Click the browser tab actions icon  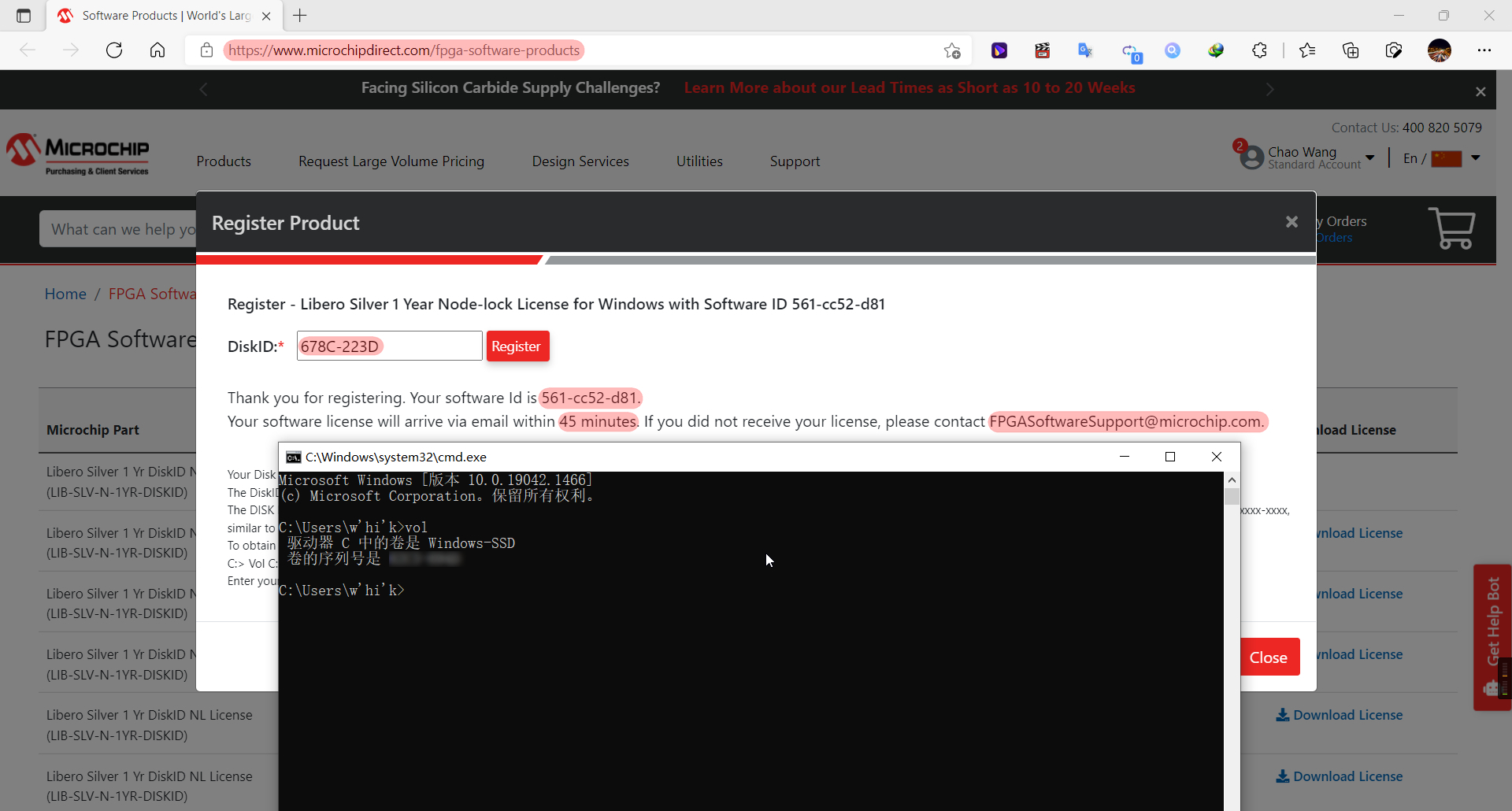(x=24, y=16)
